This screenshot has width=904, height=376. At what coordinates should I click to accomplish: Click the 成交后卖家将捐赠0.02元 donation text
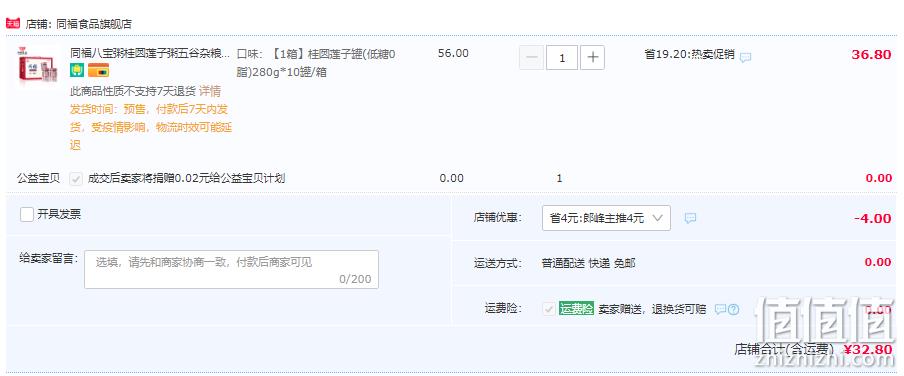point(187,178)
